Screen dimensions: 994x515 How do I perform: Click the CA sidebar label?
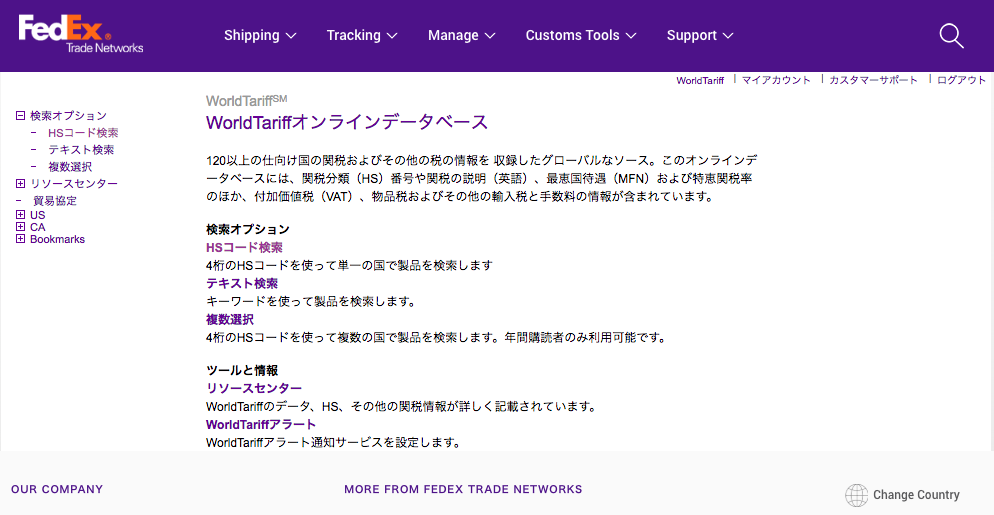click(37, 227)
